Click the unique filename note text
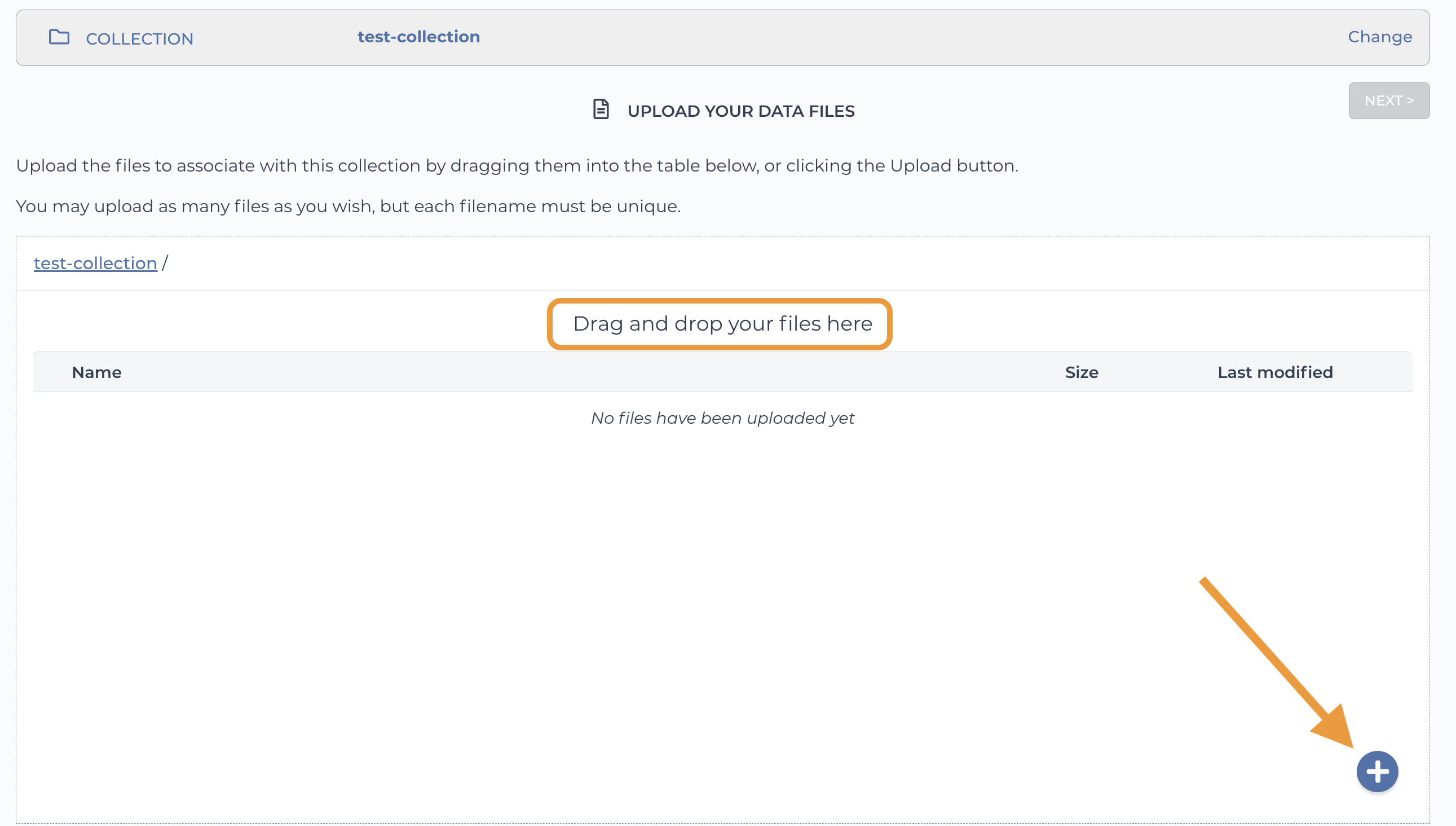Viewport: 1456px width, 826px height. pyautogui.click(x=348, y=206)
